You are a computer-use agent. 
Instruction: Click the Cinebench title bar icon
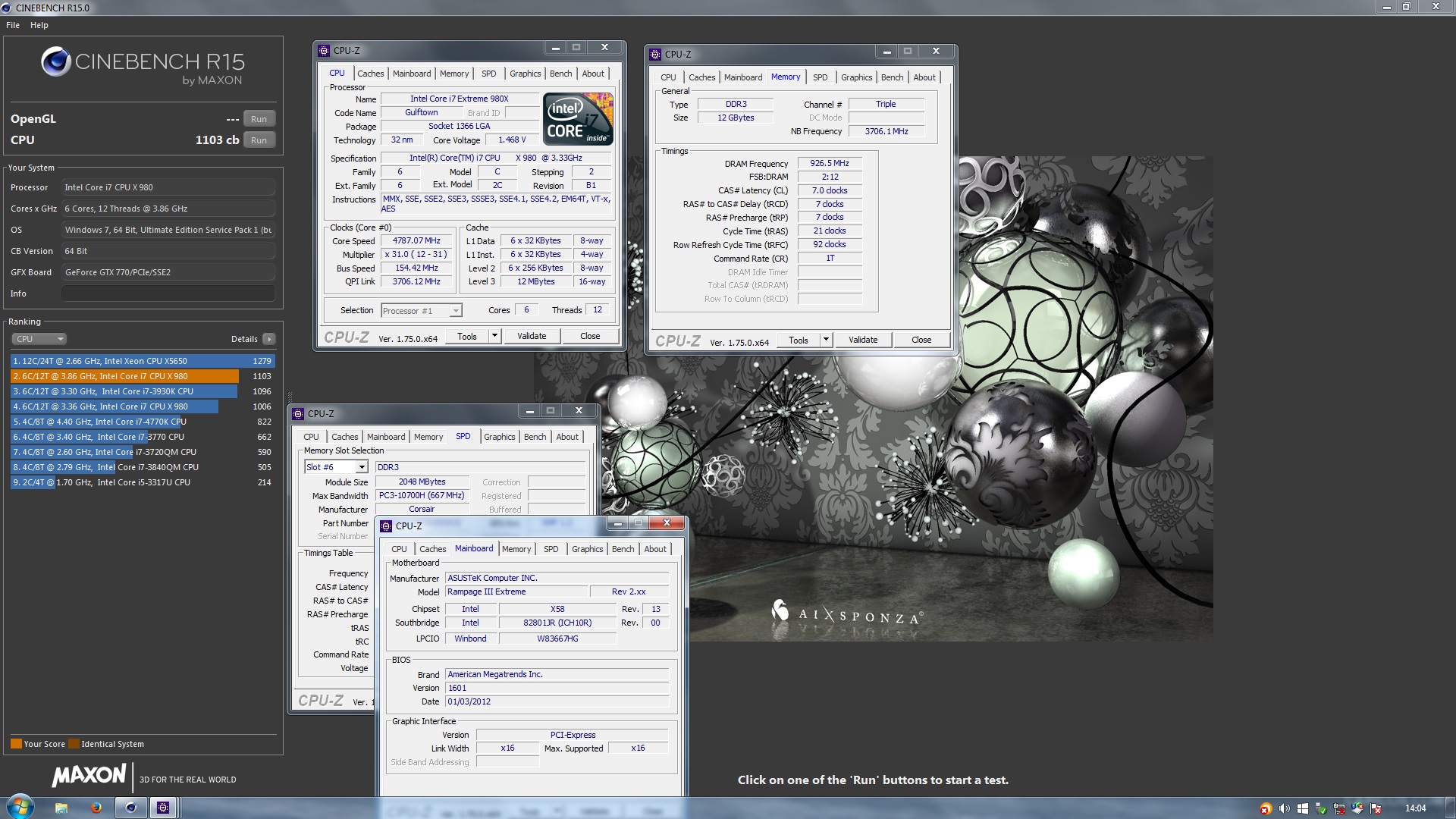(6, 8)
